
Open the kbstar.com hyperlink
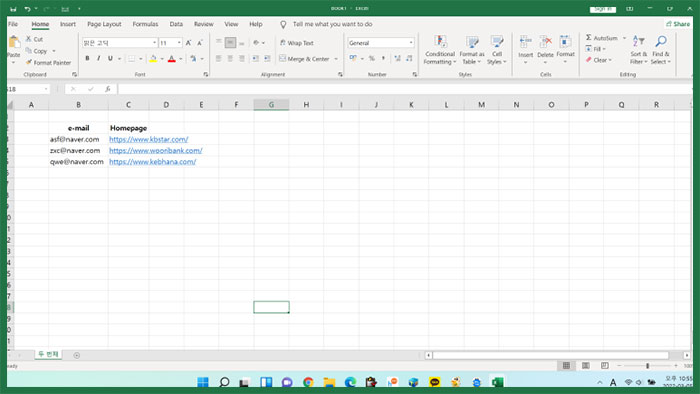[x=149, y=139]
